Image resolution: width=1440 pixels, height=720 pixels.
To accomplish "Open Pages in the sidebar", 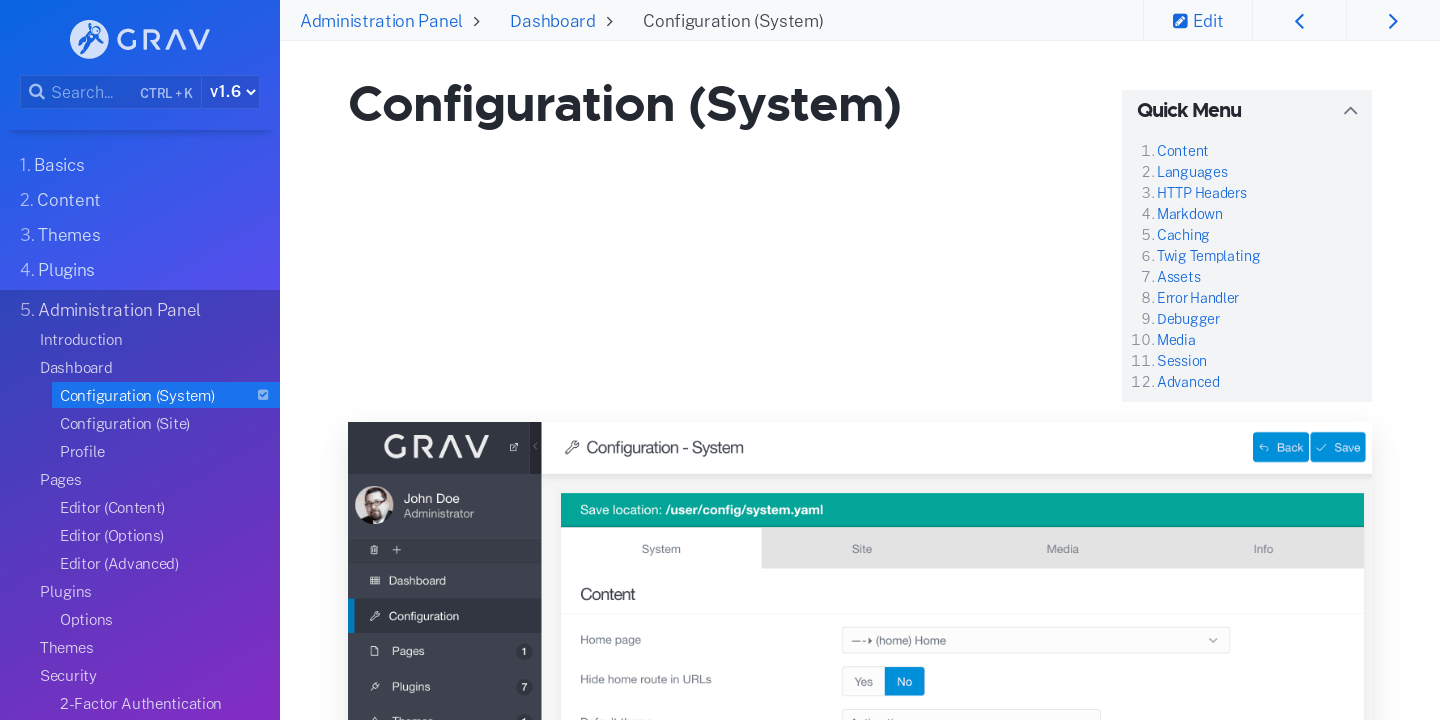I will click(x=61, y=480).
